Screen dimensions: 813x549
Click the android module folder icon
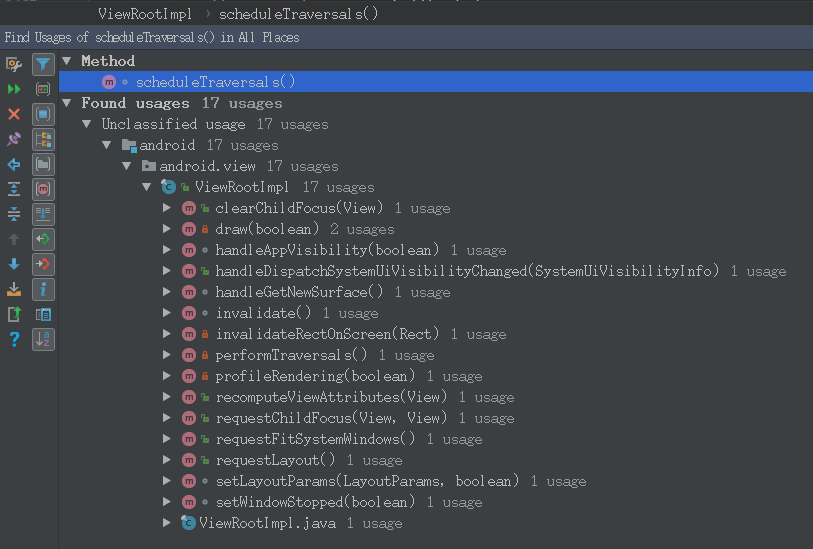coord(129,145)
